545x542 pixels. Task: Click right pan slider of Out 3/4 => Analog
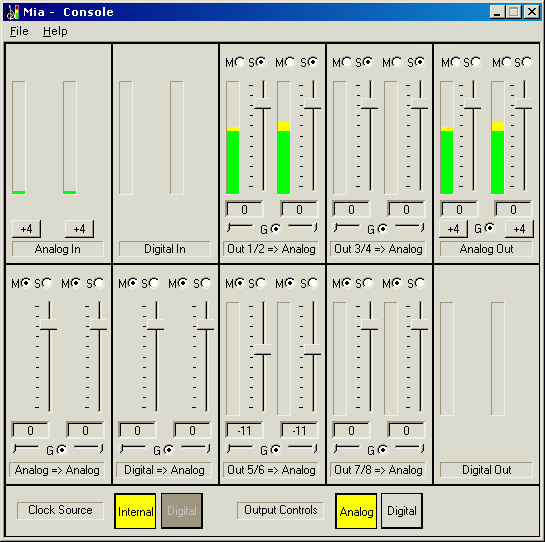tap(410, 227)
